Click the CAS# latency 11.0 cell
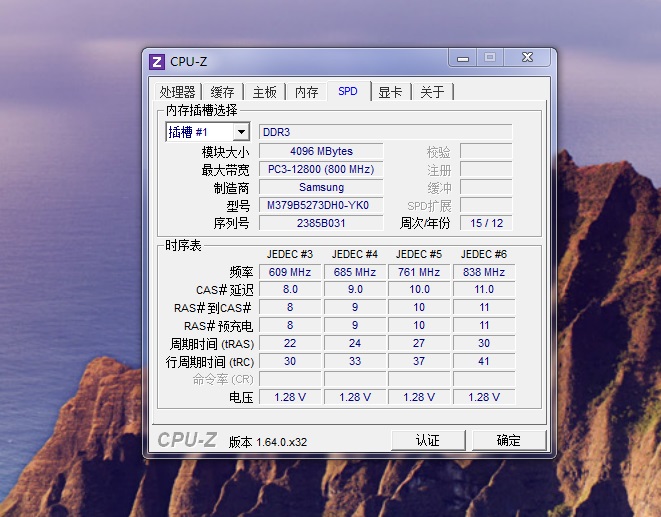 (x=484, y=289)
